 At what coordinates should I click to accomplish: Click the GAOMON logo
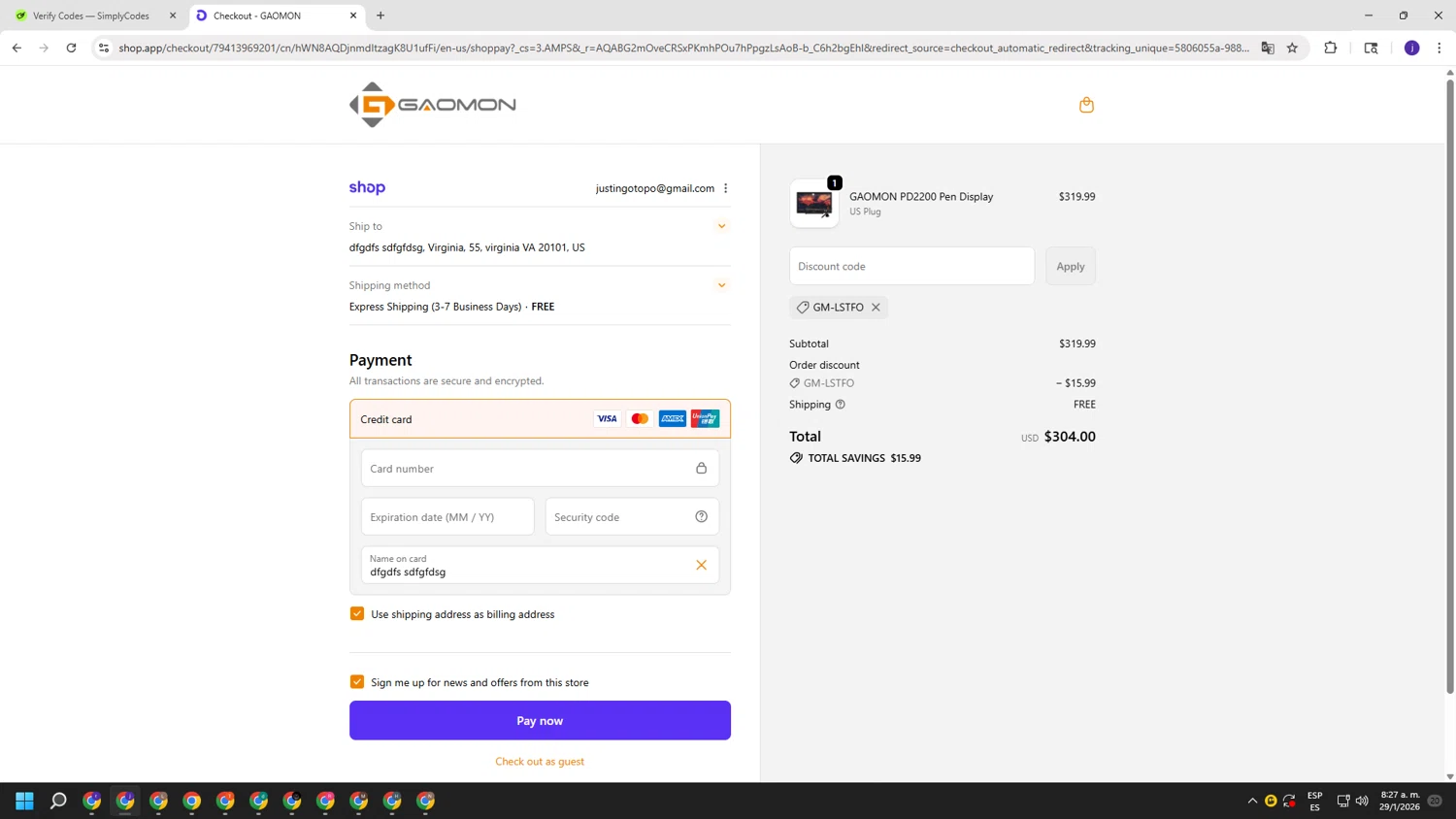(432, 105)
